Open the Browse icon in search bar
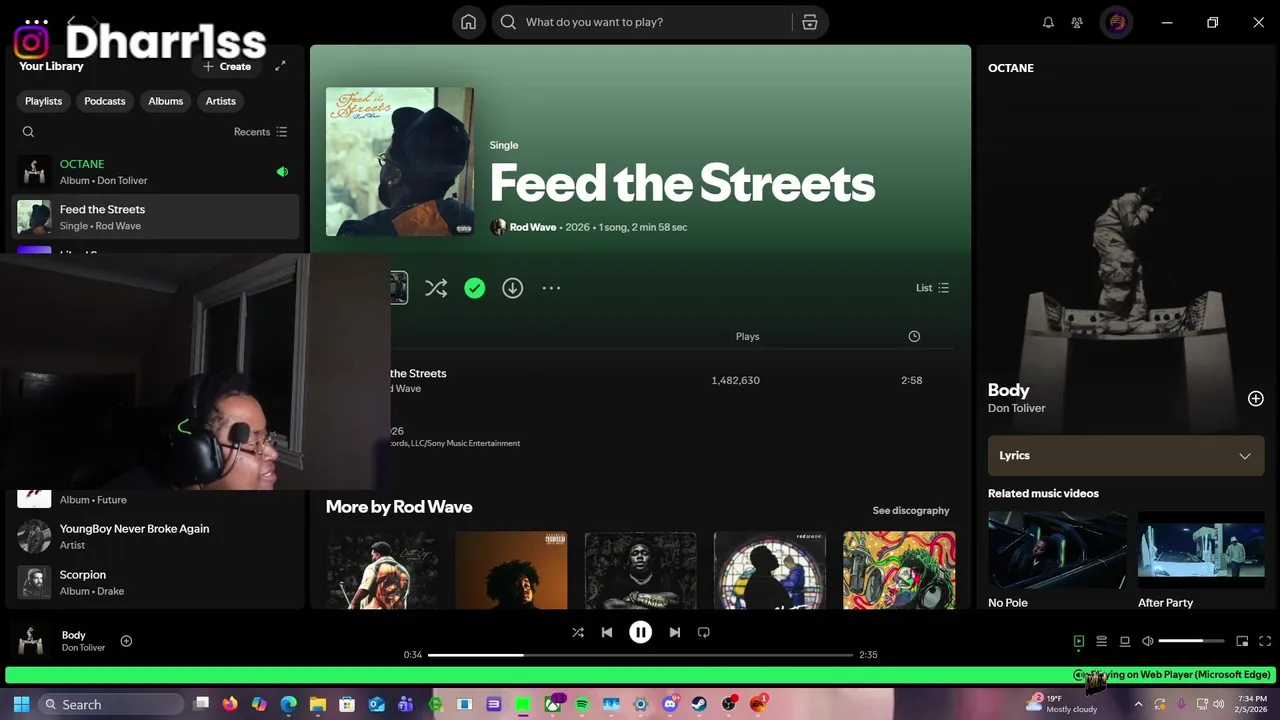The height and width of the screenshot is (720, 1280). coord(810,22)
